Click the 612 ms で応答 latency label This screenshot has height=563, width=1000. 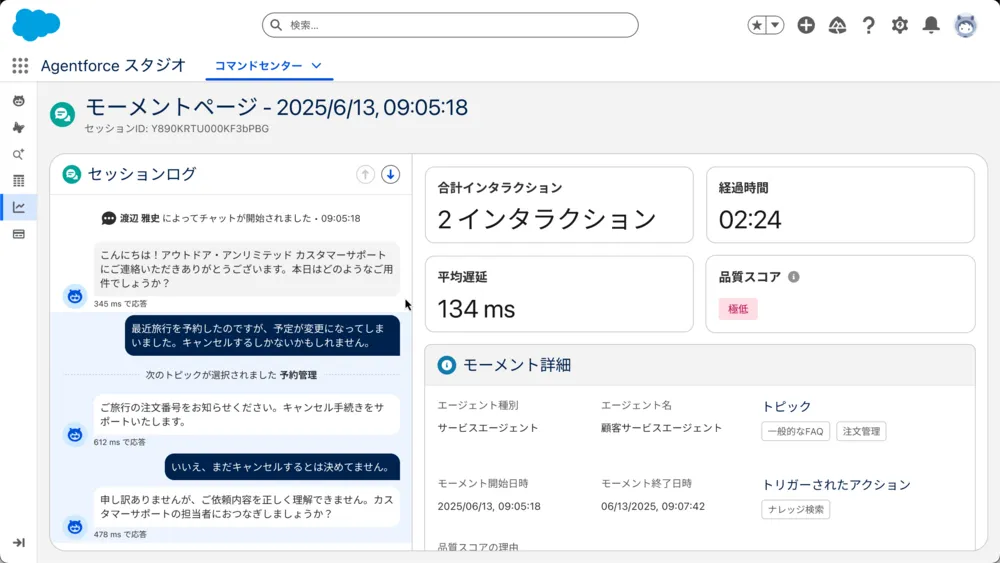pos(120,442)
